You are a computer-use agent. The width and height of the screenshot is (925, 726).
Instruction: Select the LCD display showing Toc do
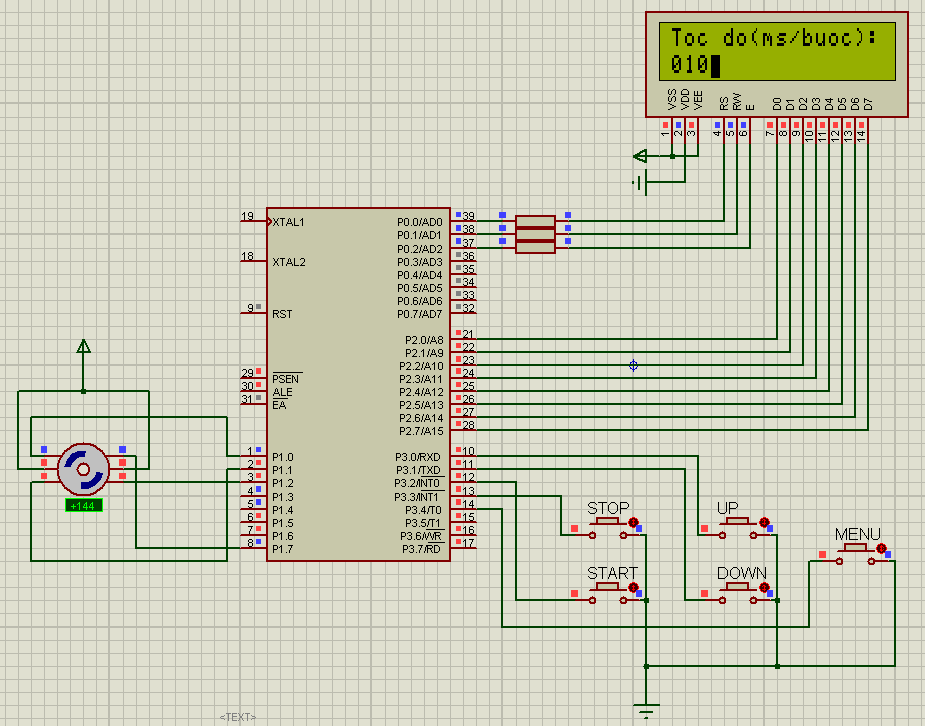click(x=777, y=64)
